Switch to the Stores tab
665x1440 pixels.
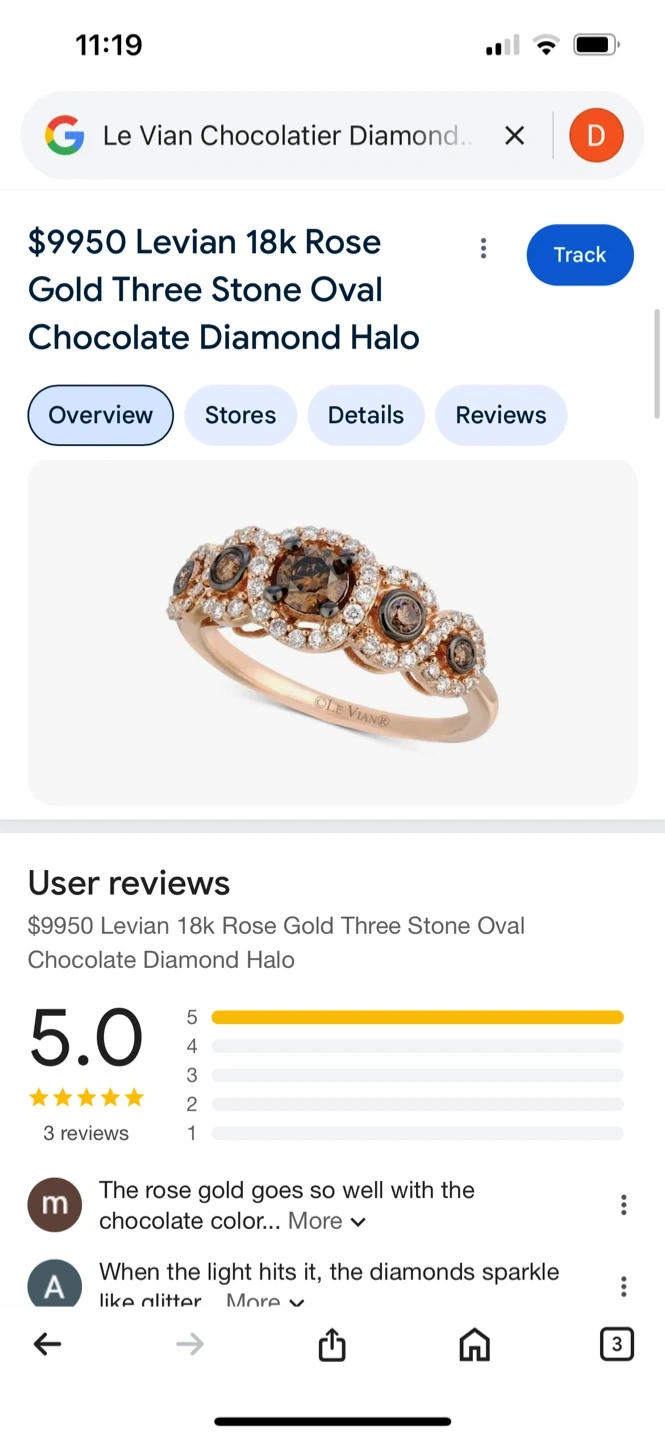coord(240,415)
